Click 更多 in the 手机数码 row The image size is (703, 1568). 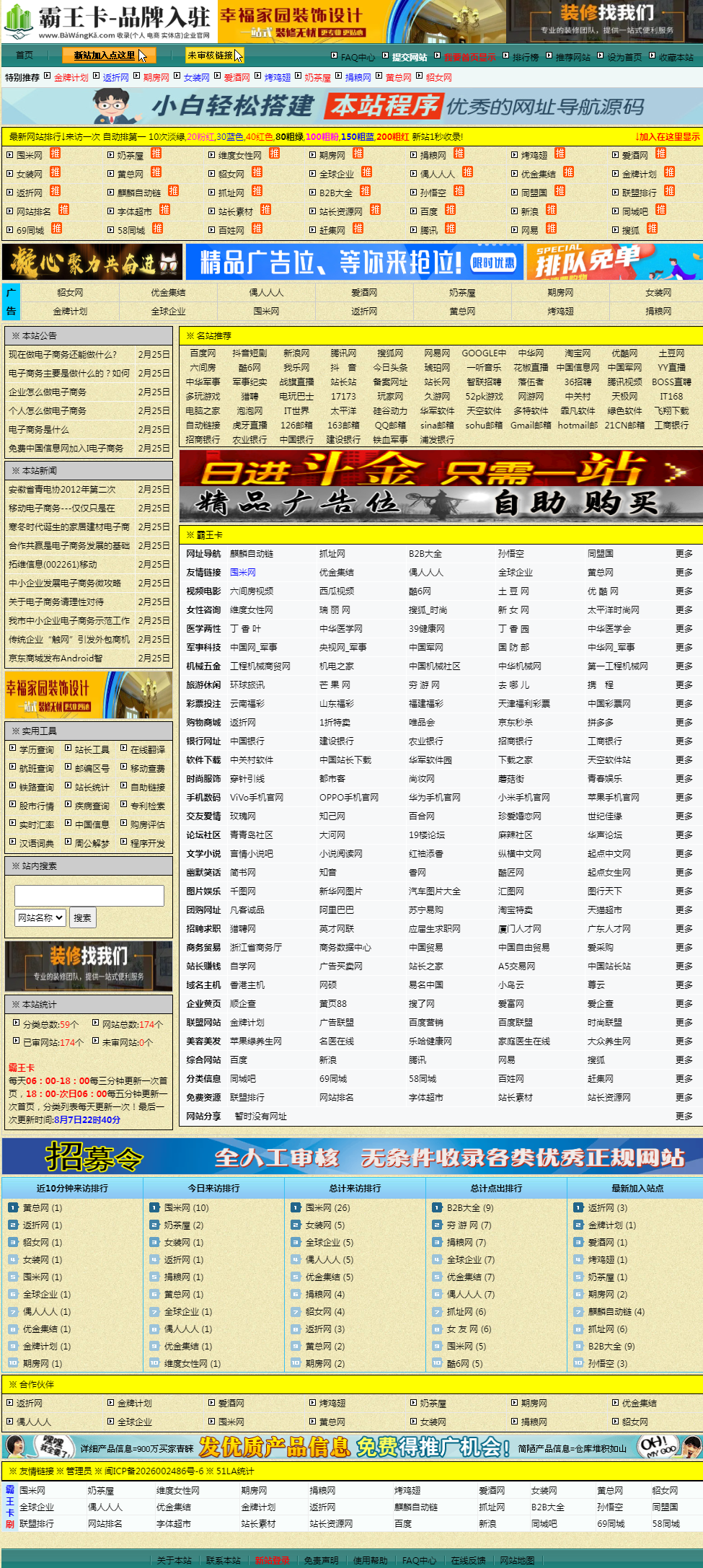point(684,798)
